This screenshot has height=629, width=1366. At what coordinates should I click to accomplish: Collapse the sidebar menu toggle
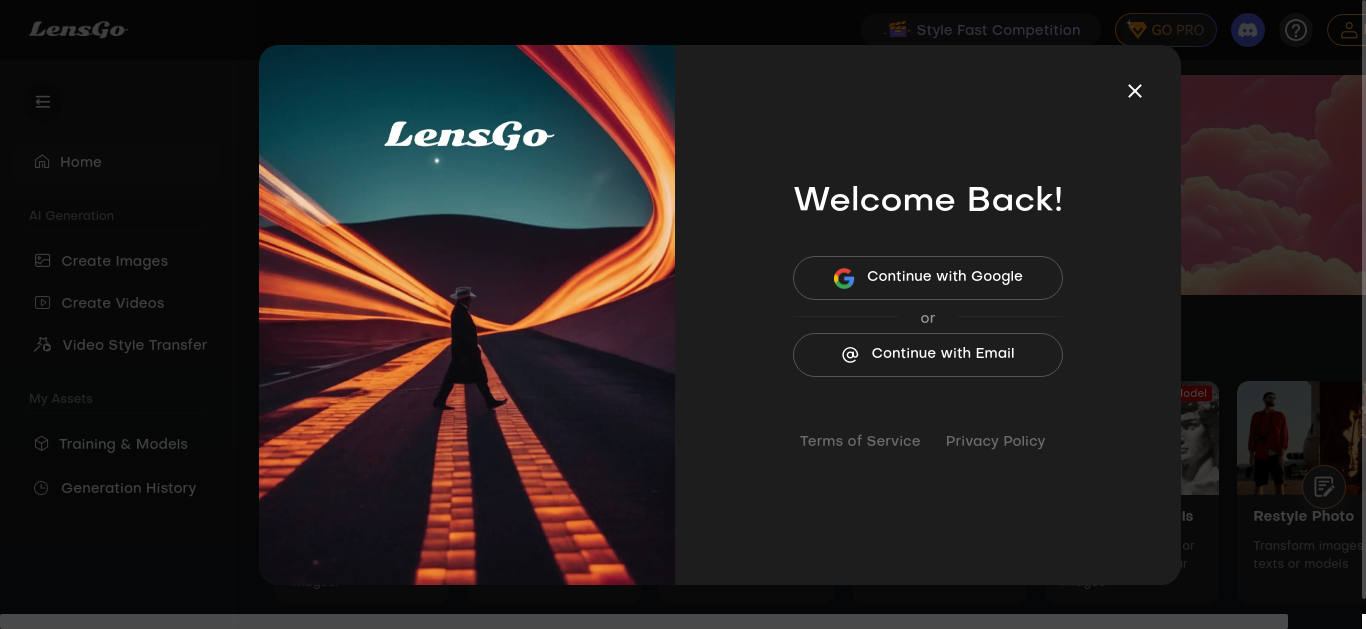43,101
